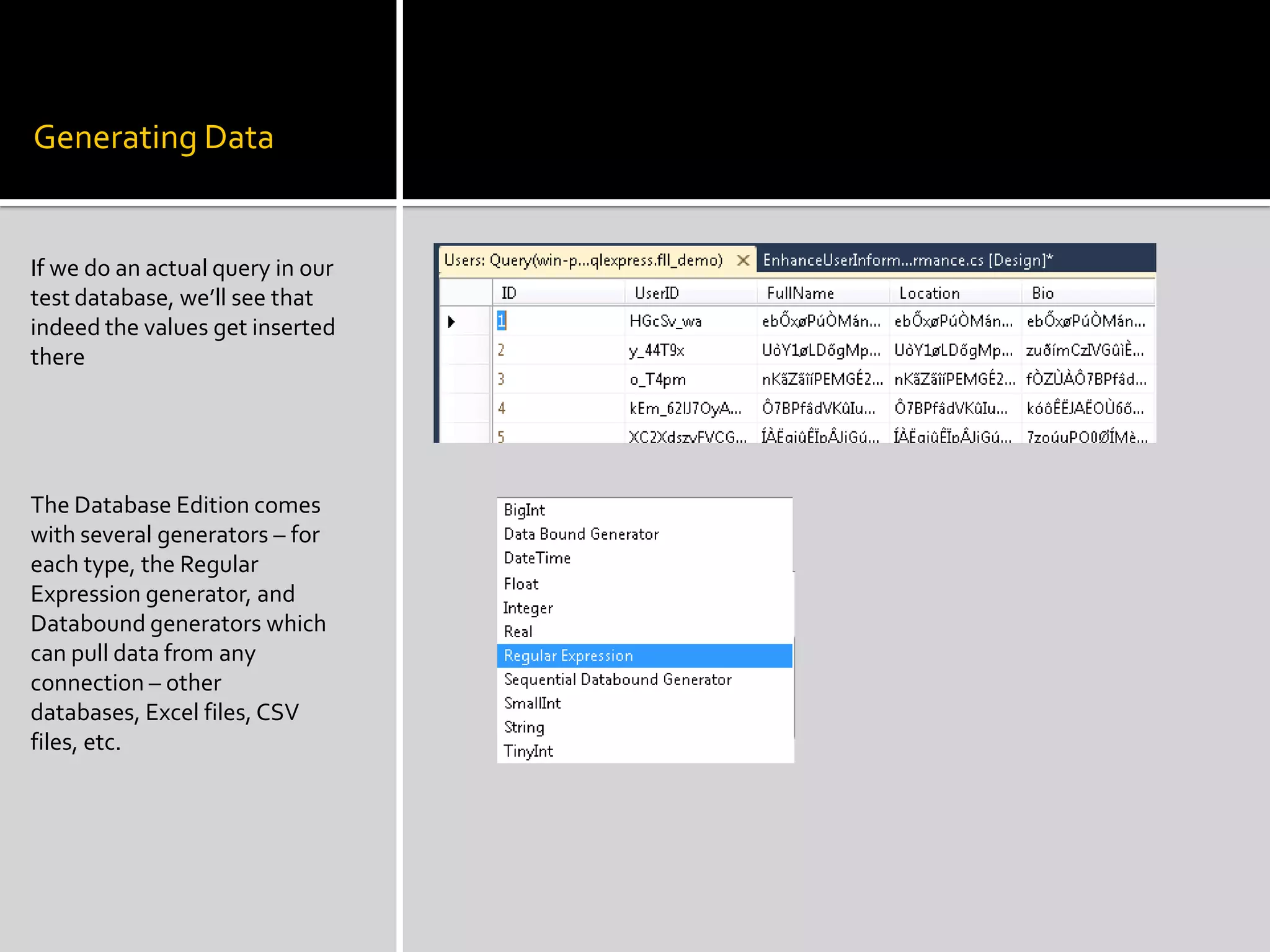Screen dimensions: 1270x952
Task: Choose DateTime generator option
Action: click(645, 558)
